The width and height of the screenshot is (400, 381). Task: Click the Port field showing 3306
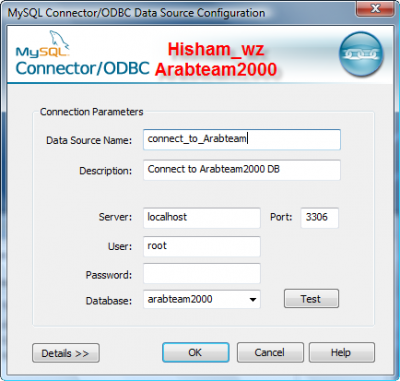pos(320,218)
